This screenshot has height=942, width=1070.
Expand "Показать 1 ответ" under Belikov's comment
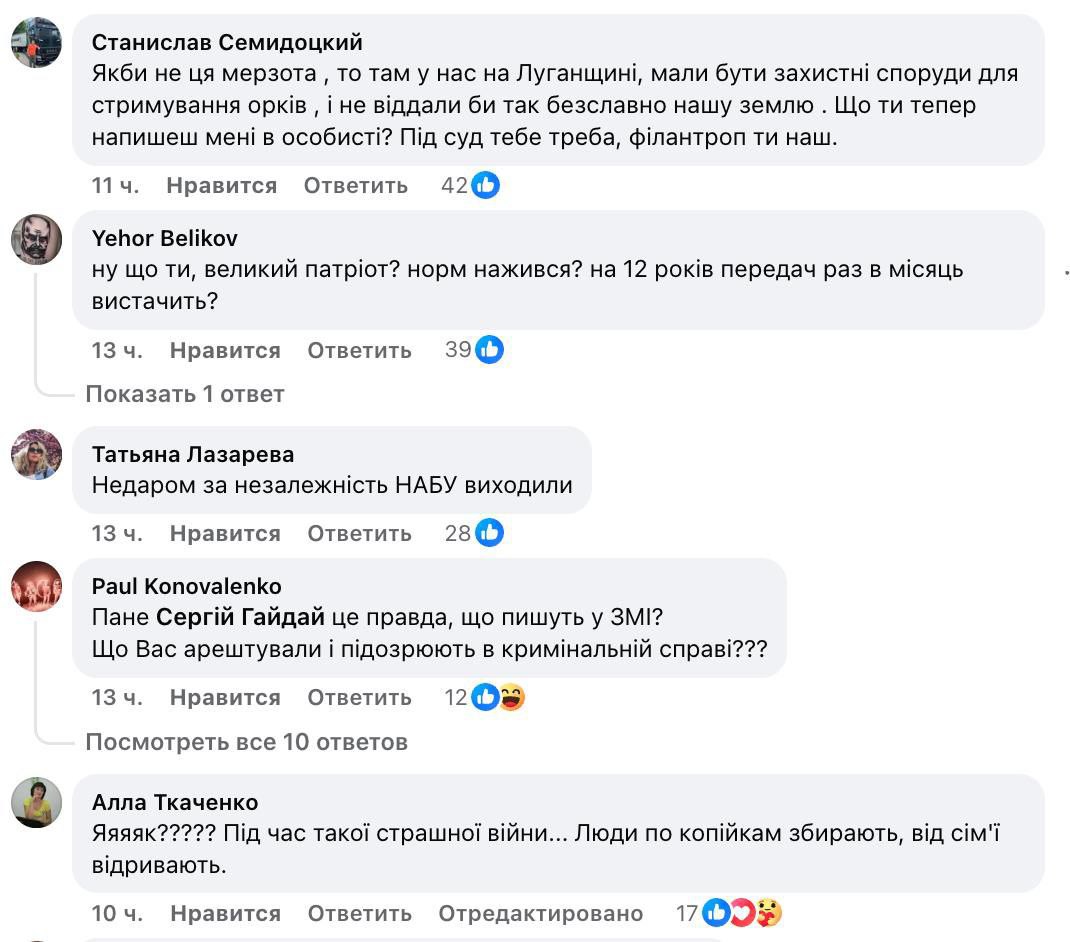point(185,394)
